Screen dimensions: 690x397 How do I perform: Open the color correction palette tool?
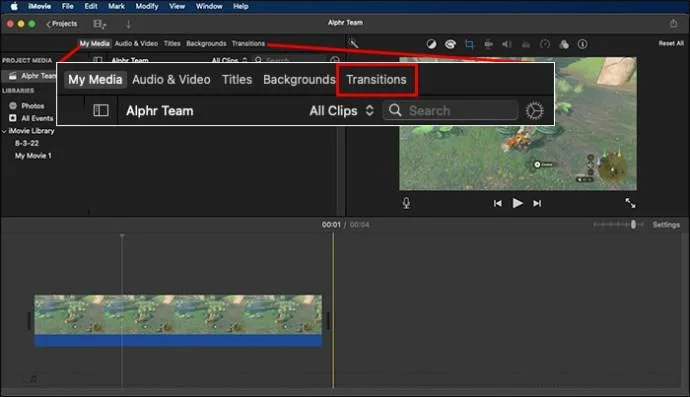[x=450, y=44]
